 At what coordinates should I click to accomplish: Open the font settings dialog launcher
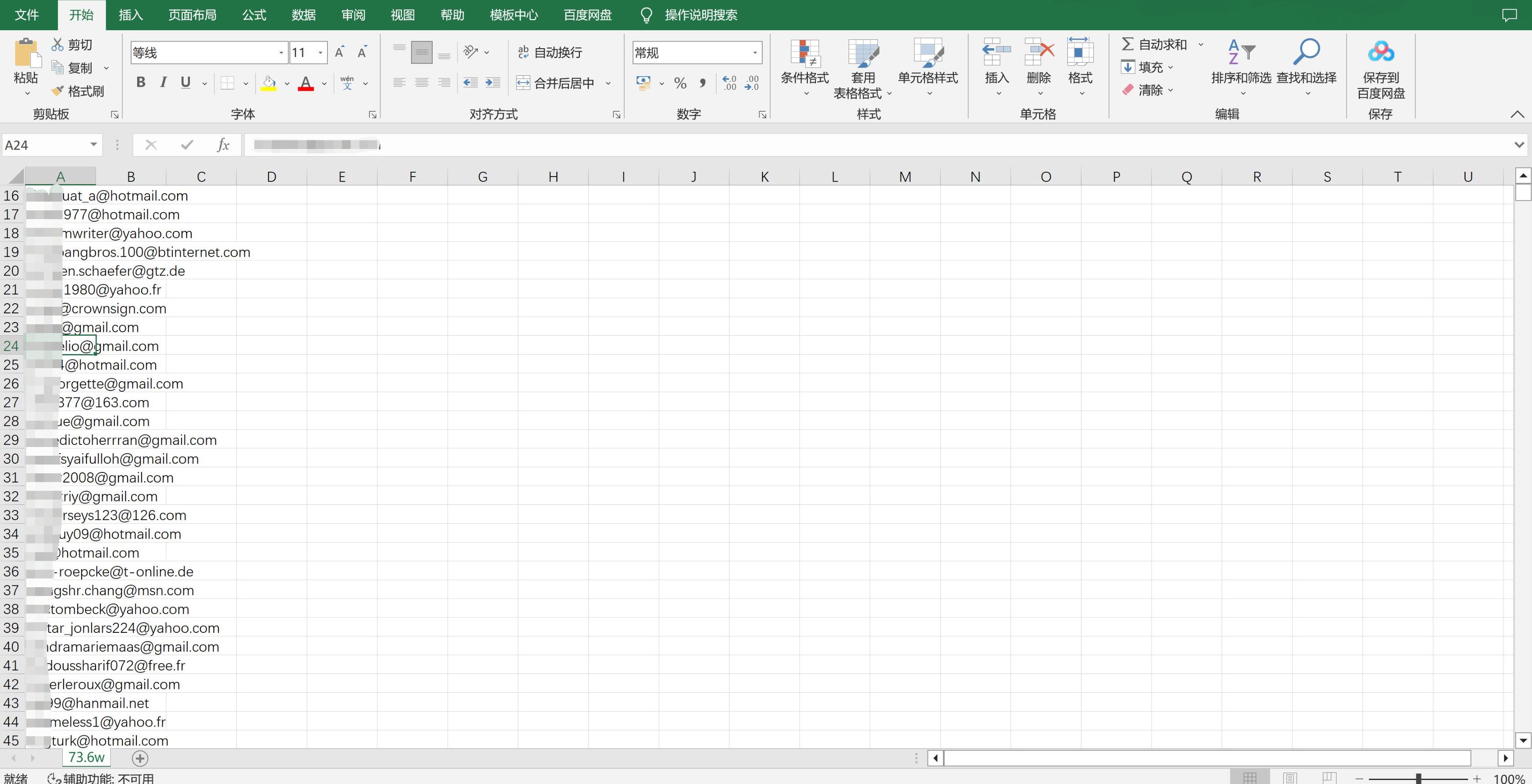click(x=373, y=115)
